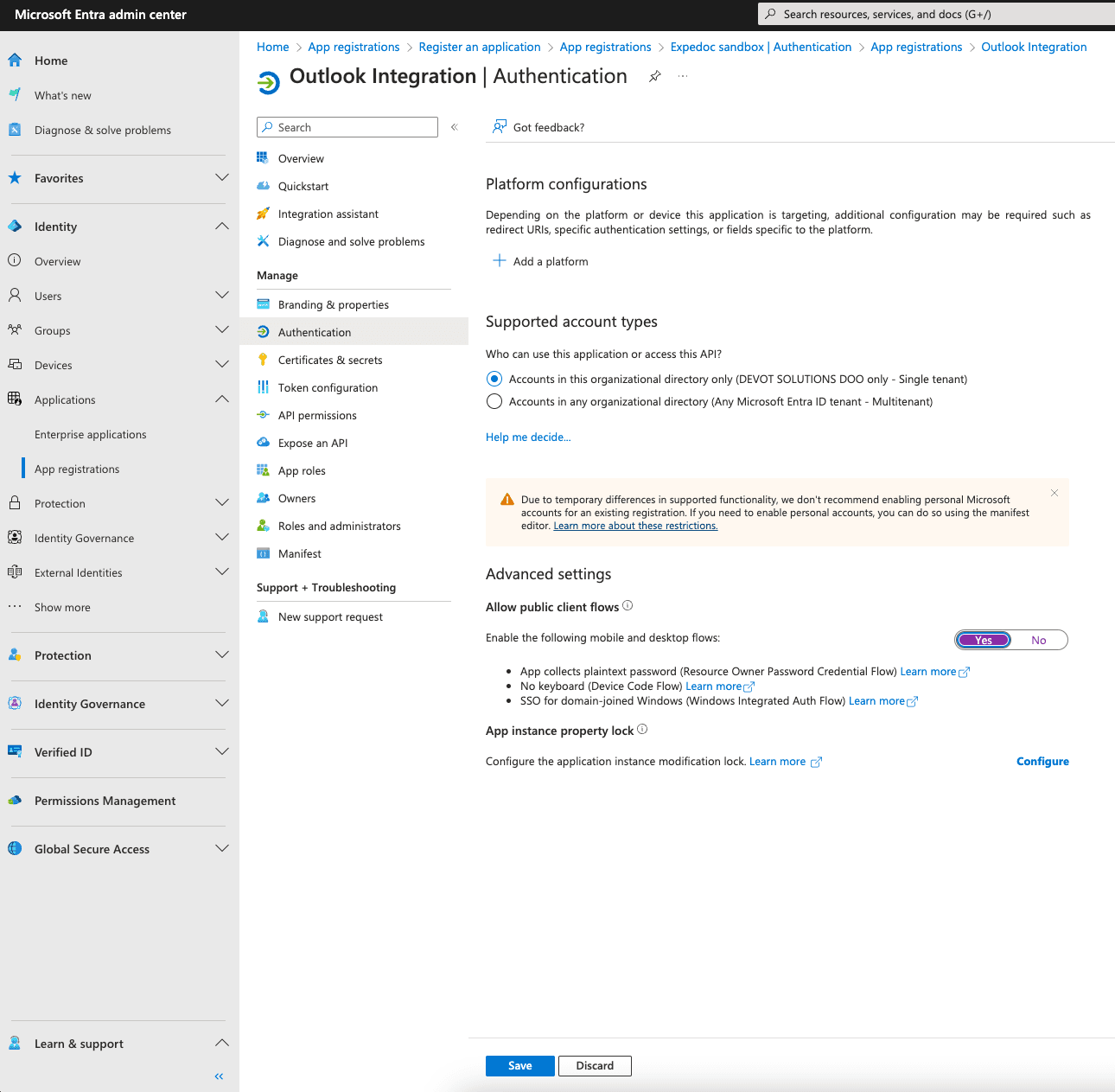This screenshot has height=1092, width=1115.
Task: Click the Branding & properties icon
Action: (x=263, y=304)
